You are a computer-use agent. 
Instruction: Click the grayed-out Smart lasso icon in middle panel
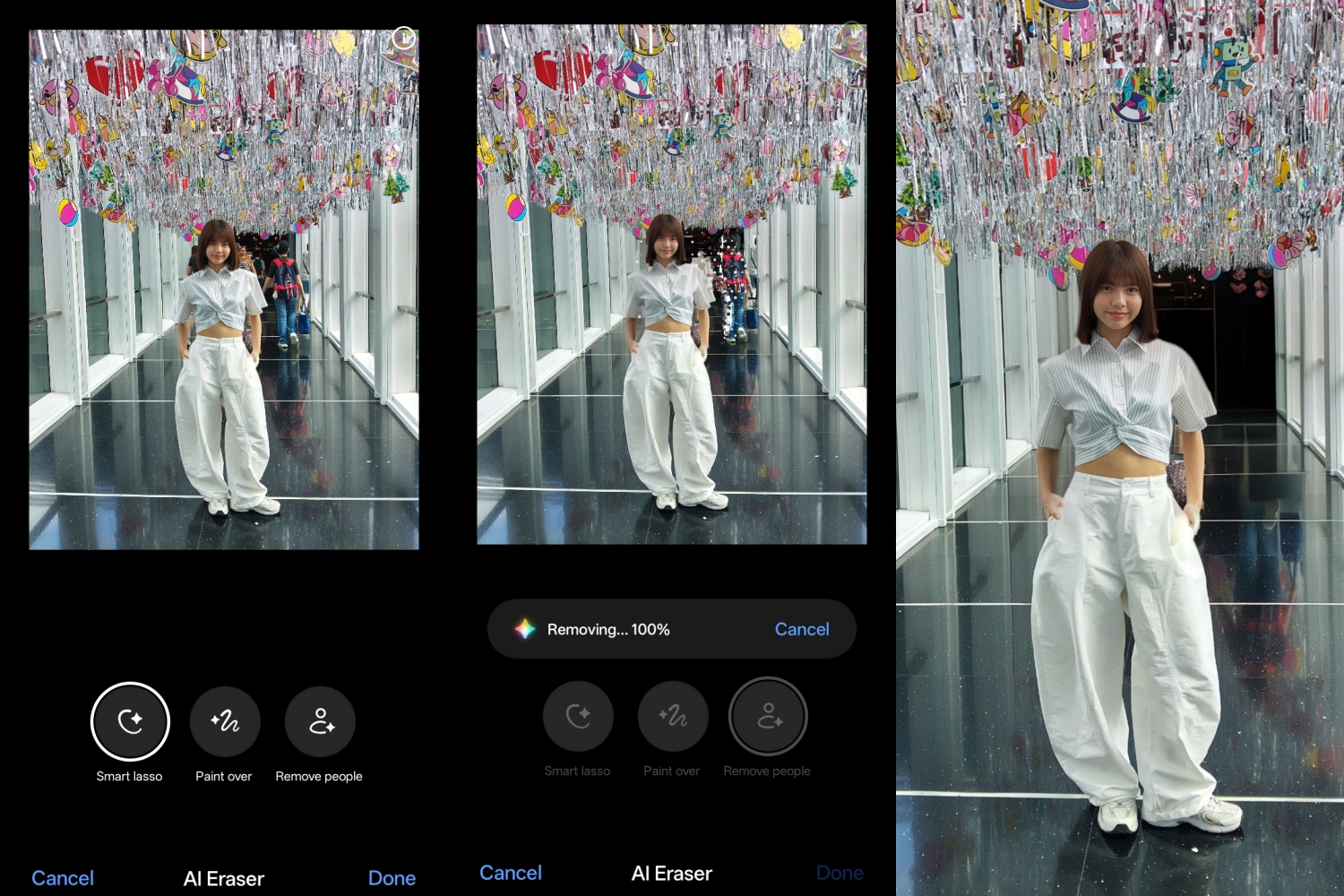click(578, 716)
